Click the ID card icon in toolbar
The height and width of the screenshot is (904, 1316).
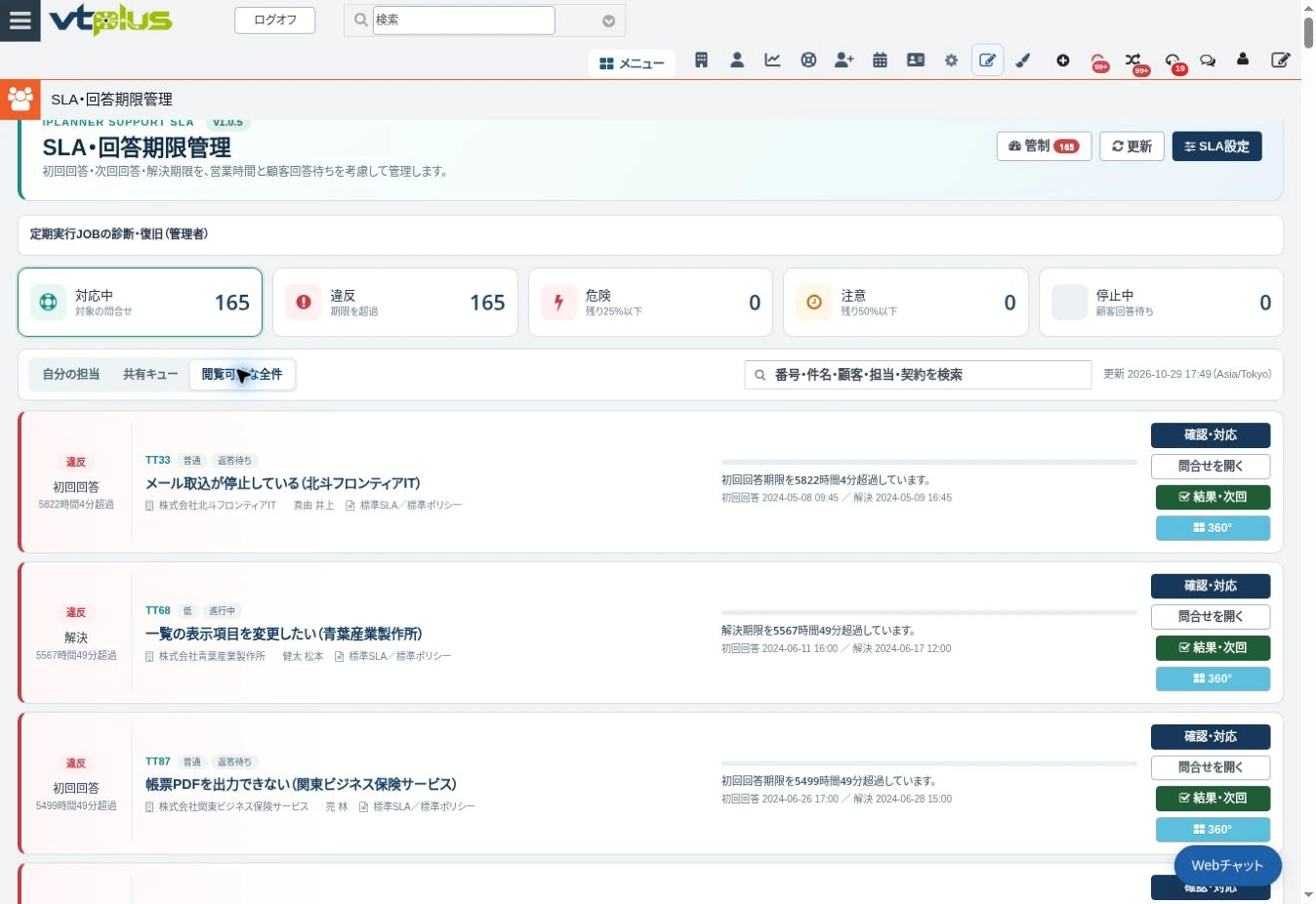pos(916,61)
